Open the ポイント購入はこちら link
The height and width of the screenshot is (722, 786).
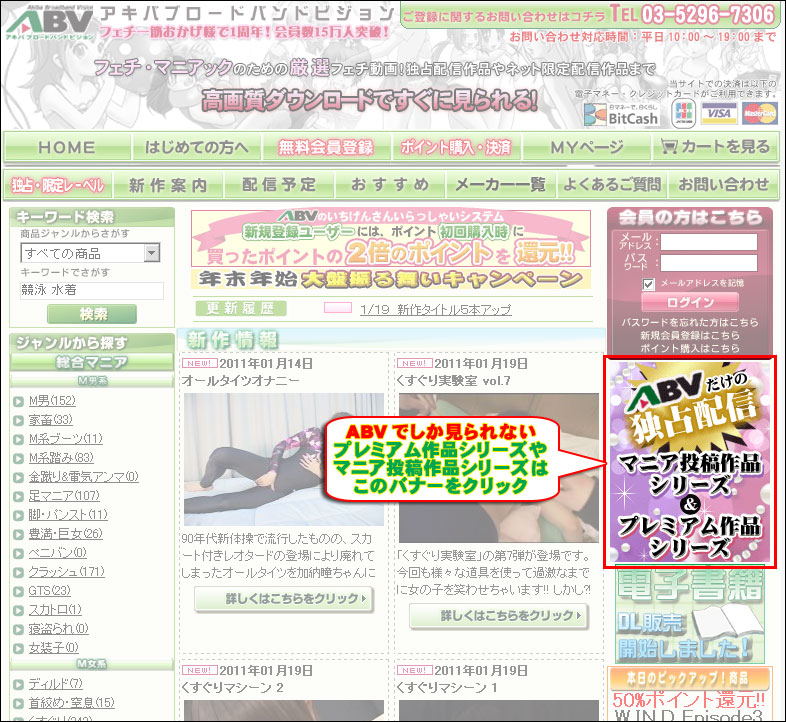coord(690,348)
